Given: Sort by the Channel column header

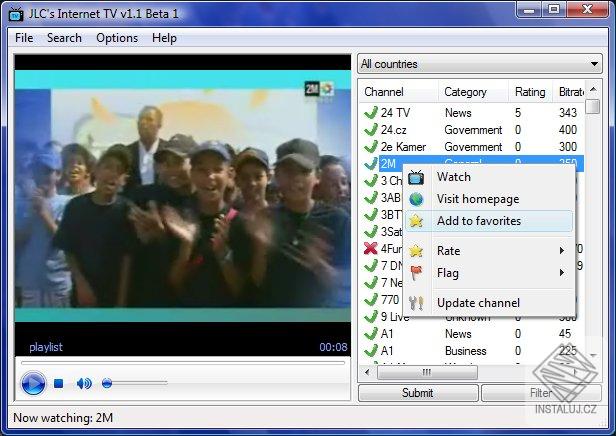Looking at the screenshot, I should click(x=399, y=92).
